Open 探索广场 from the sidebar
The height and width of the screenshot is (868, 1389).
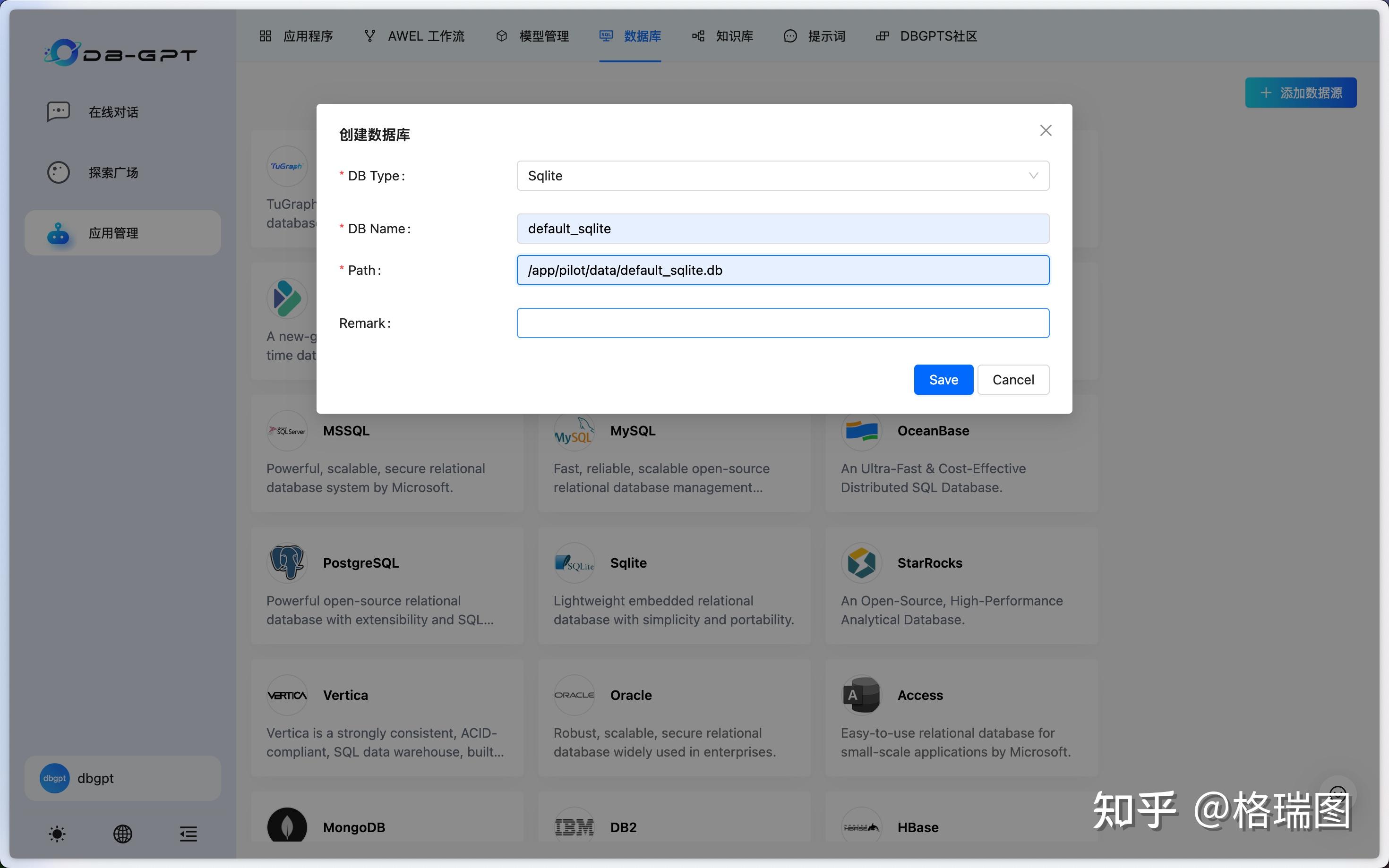[x=113, y=172]
